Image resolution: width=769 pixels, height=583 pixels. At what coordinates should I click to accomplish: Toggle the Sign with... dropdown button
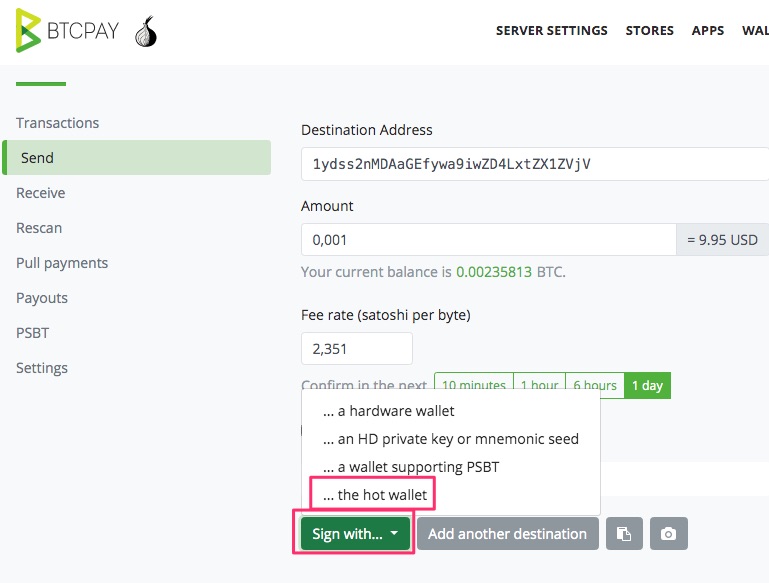355,533
